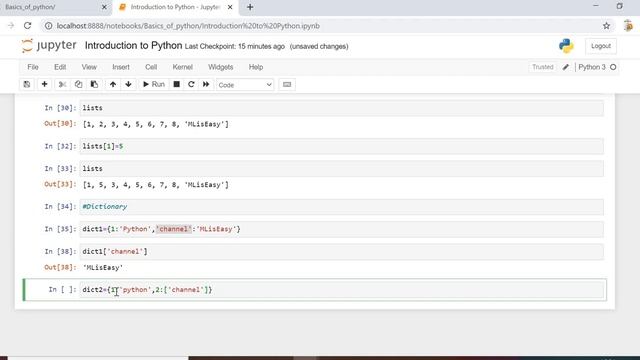640x360 pixels.
Task: Click the kernel idle circle indicator
Action: (x=613, y=67)
